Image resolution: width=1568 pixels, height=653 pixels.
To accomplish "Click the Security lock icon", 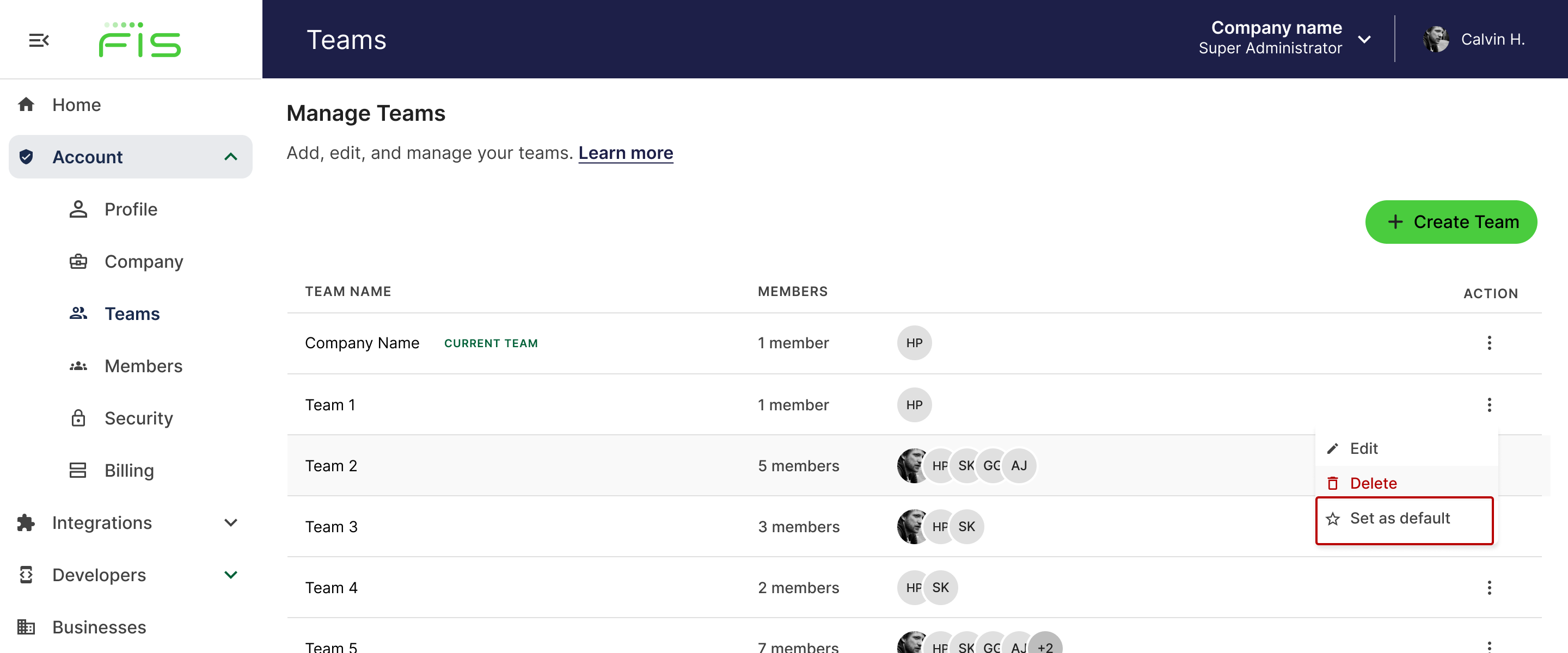I will pos(78,417).
